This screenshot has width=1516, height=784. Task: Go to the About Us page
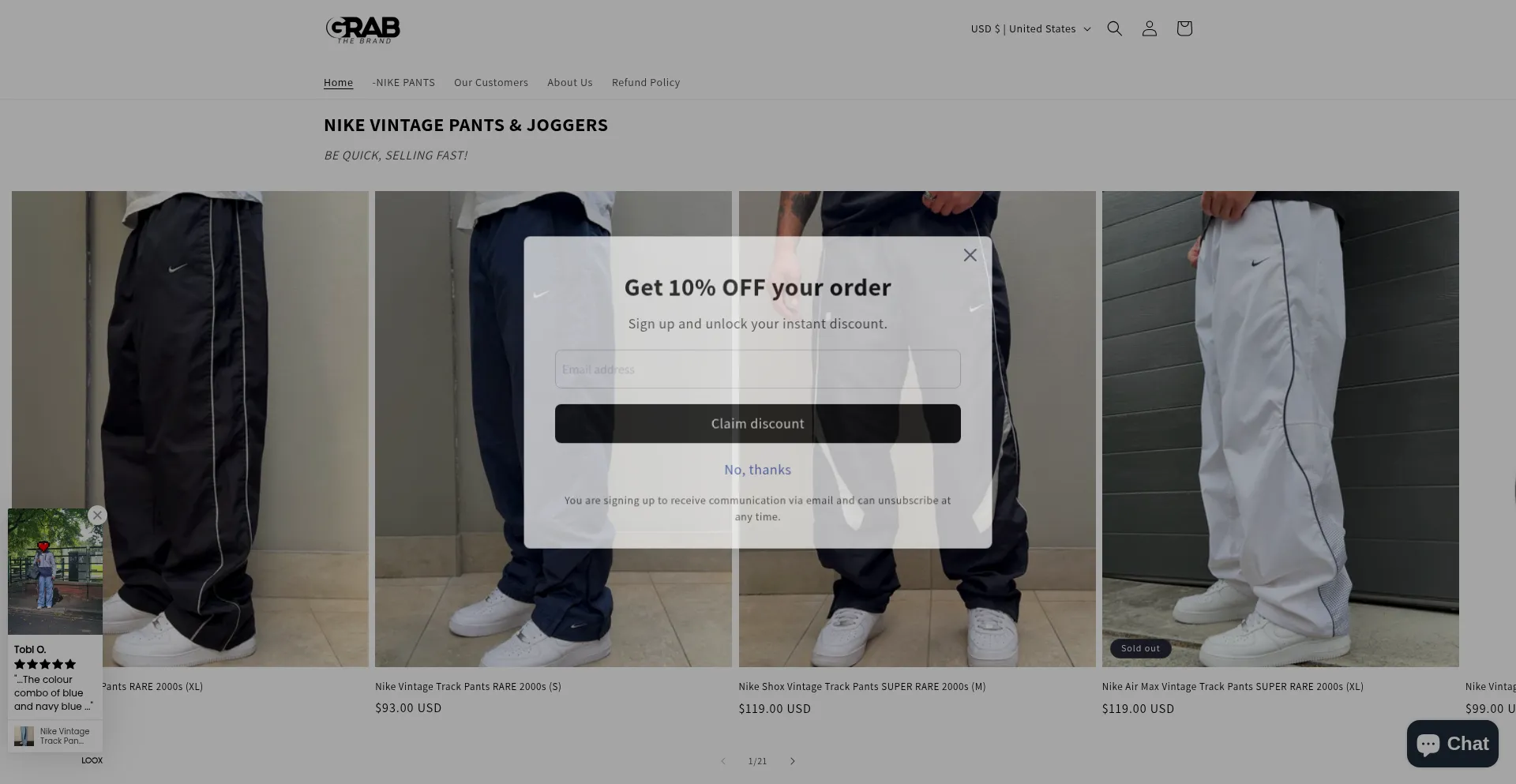click(569, 82)
